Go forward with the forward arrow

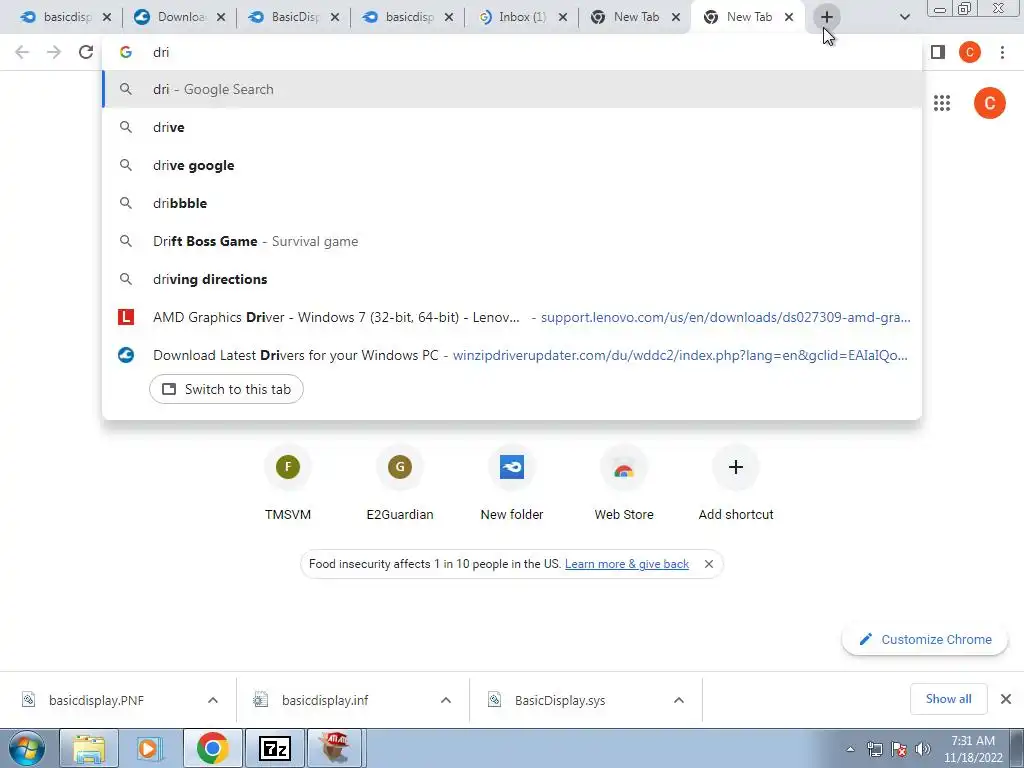(x=54, y=52)
